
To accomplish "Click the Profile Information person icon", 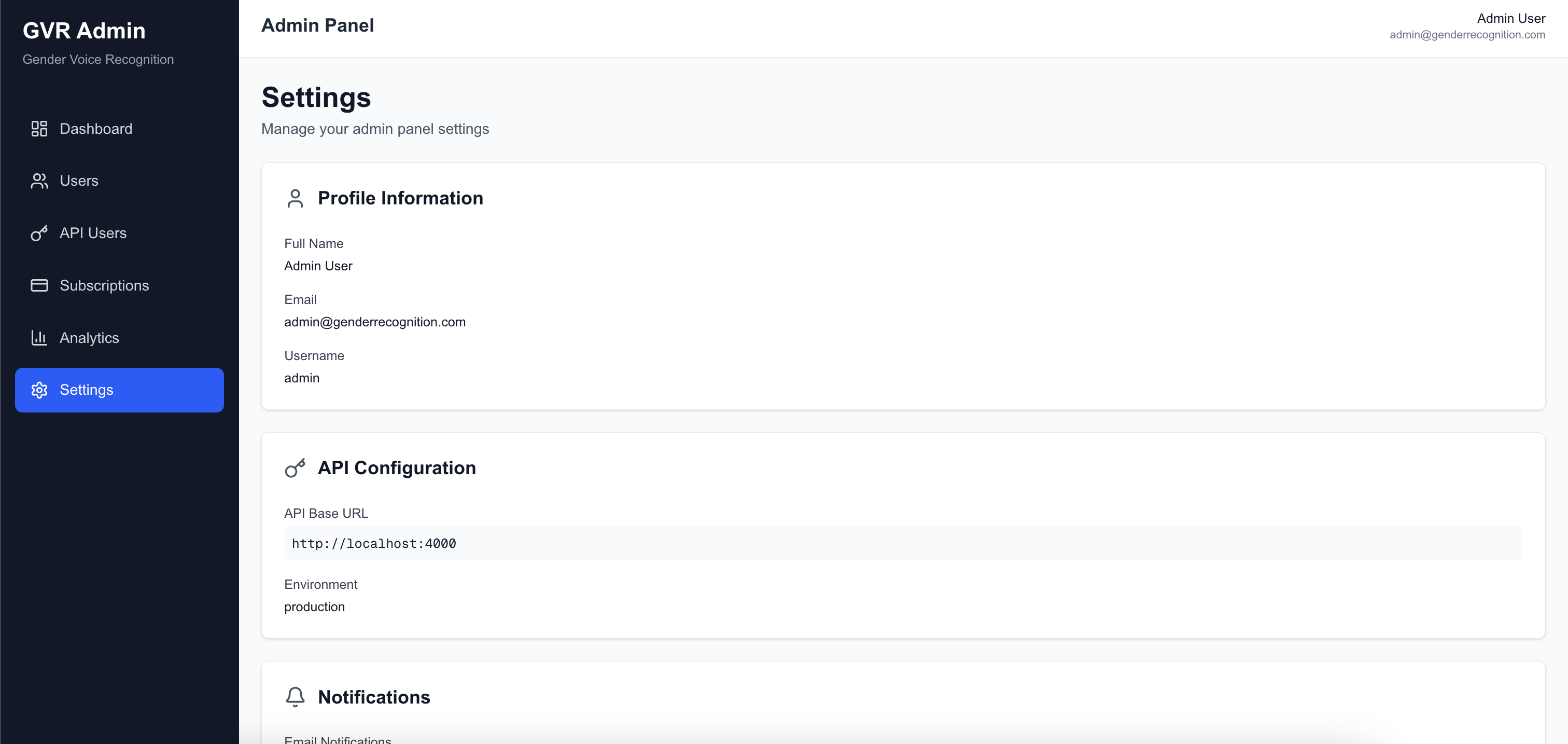I will tap(295, 199).
